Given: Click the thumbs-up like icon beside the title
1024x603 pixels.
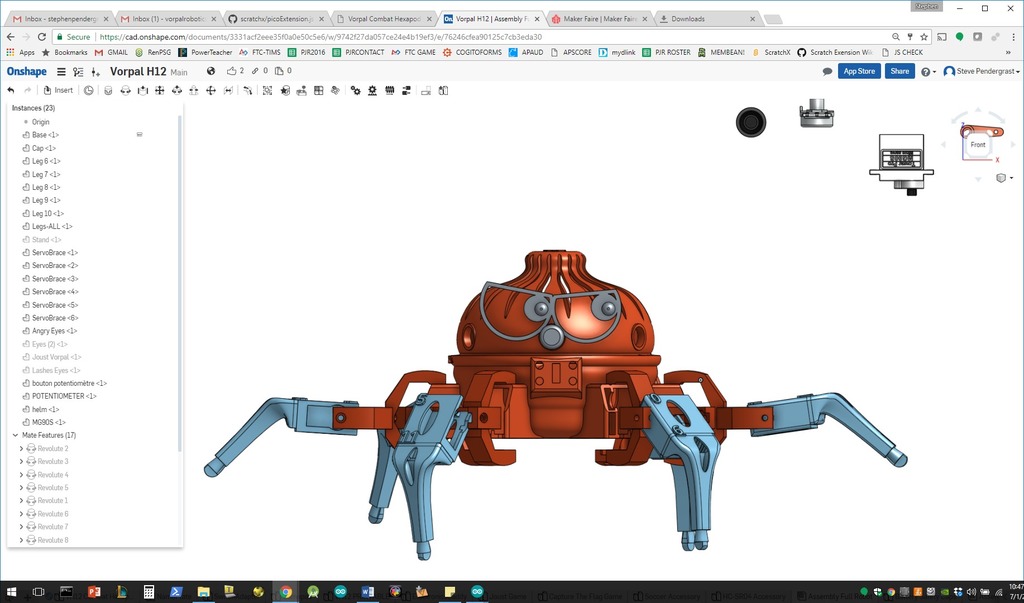Looking at the screenshot, I should pyautogui.click(x=233, y=71).
